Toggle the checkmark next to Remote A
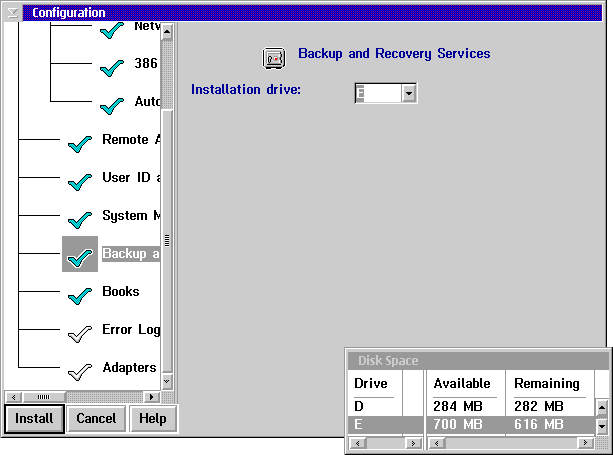 pyautogui.click(x=80, y=144)
